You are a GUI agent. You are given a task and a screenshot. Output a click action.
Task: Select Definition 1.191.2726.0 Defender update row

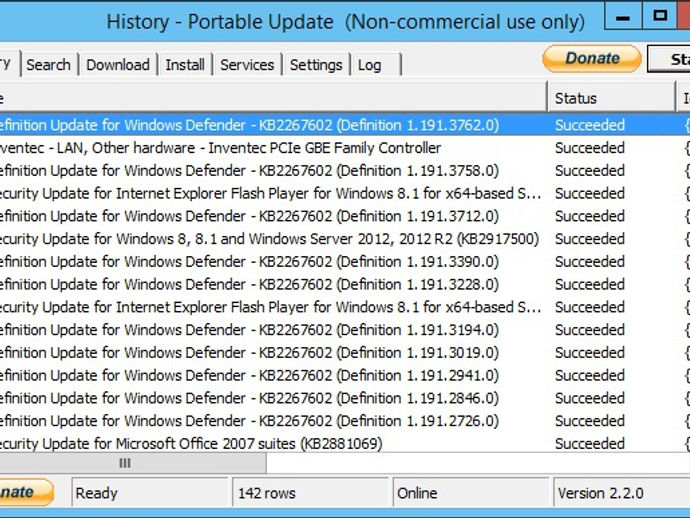(x=250, y=421)
